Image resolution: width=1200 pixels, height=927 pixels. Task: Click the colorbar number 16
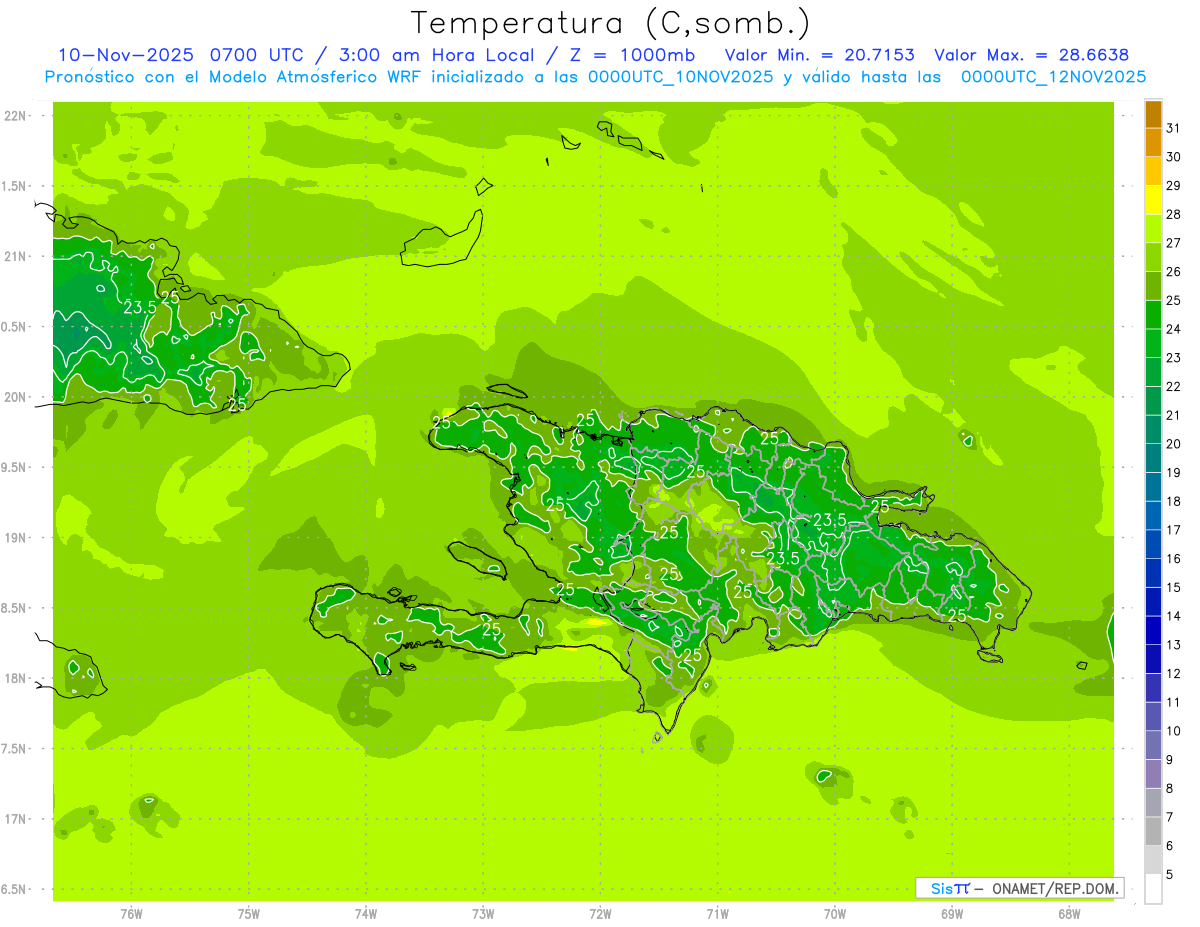click(1173, 559)
